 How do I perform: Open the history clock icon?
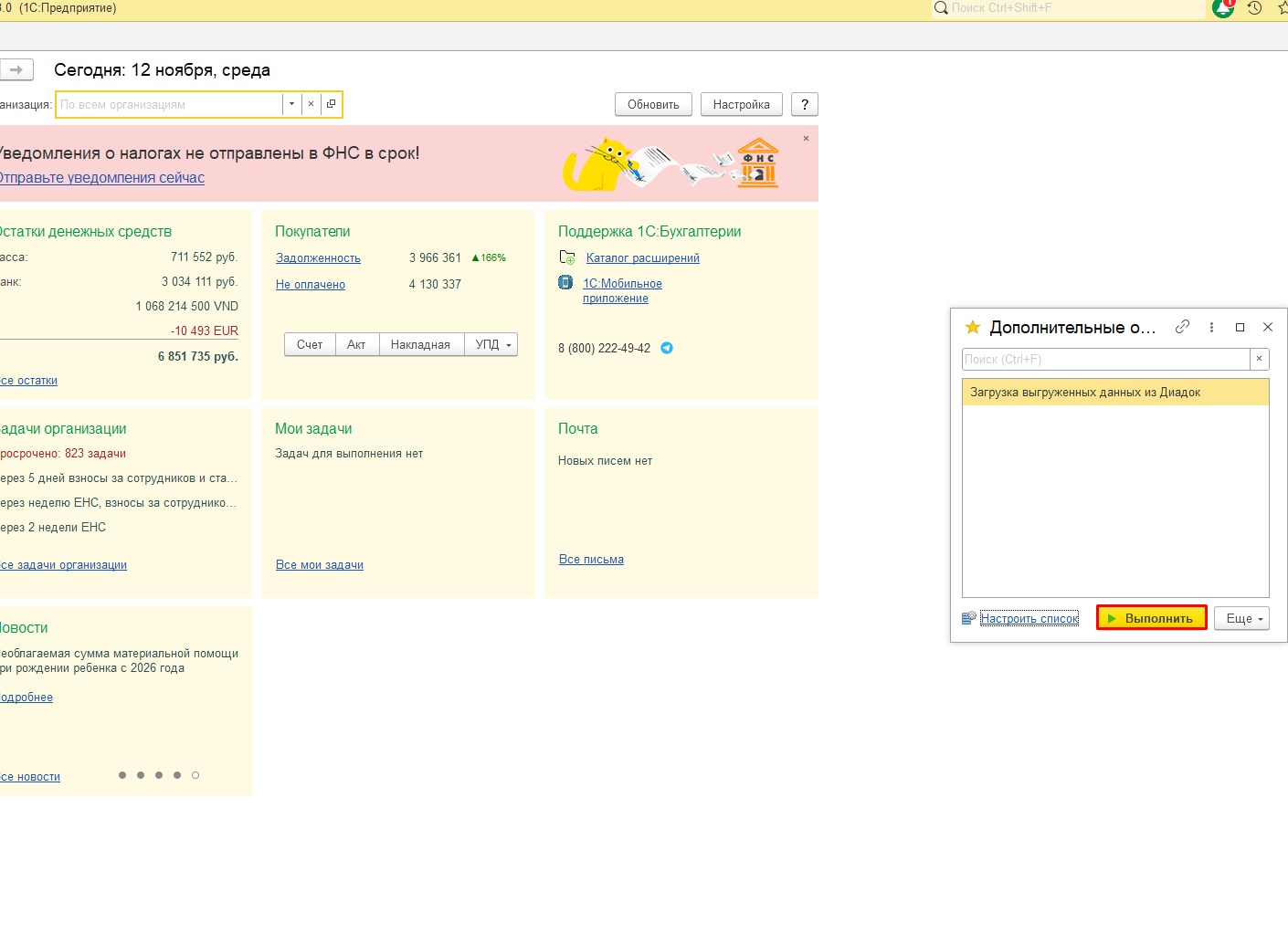(1255, 8)
